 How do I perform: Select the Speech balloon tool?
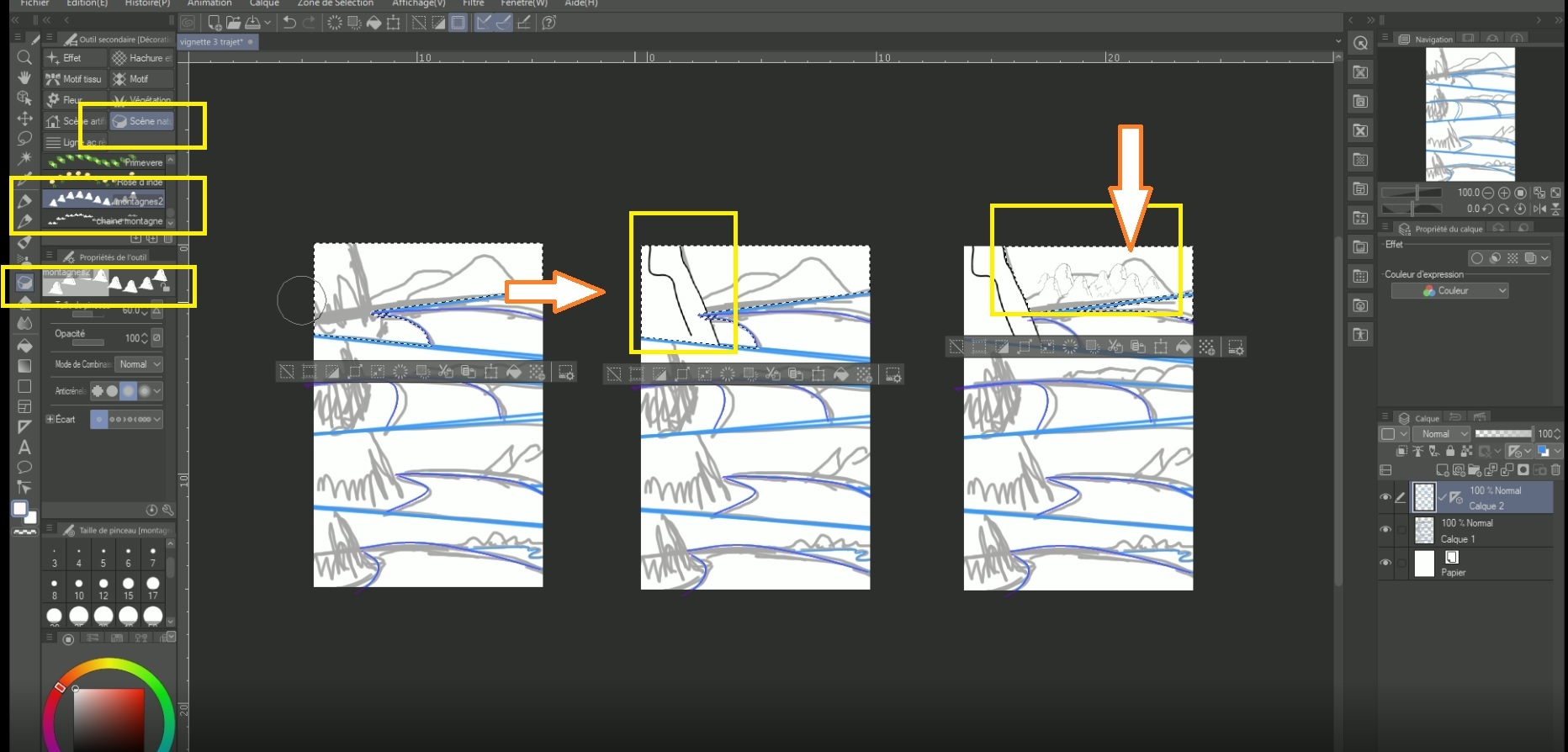(x=24, y=467)
